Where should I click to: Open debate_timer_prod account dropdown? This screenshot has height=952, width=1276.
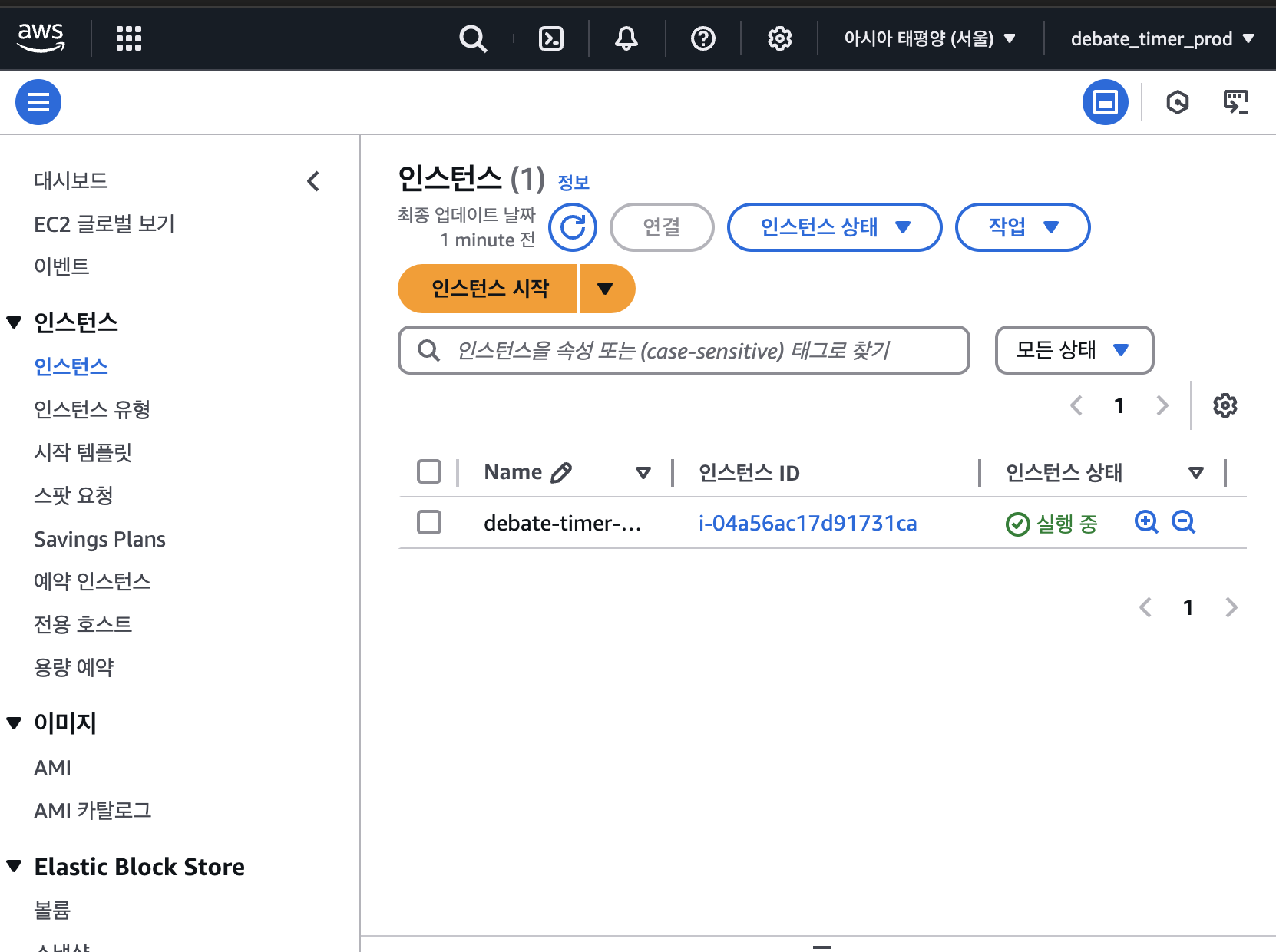click(x=1162, y=38)
